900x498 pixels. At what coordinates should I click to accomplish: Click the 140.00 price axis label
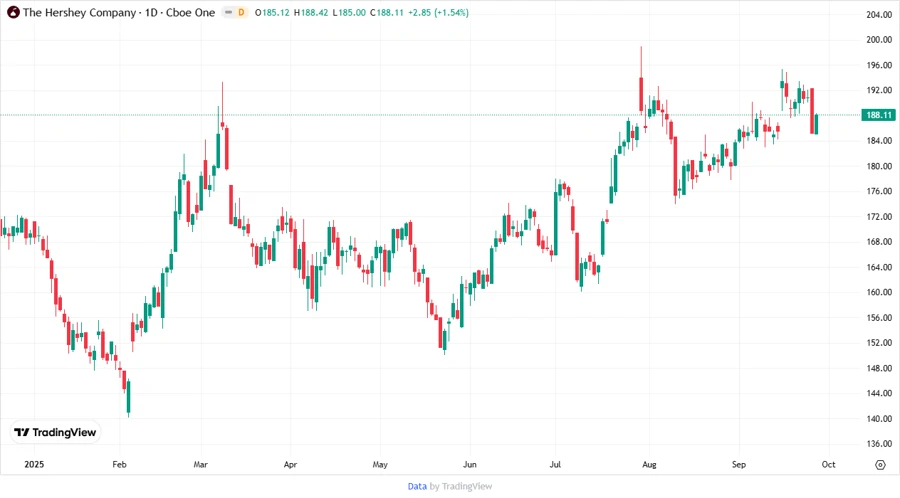[879, 418]
